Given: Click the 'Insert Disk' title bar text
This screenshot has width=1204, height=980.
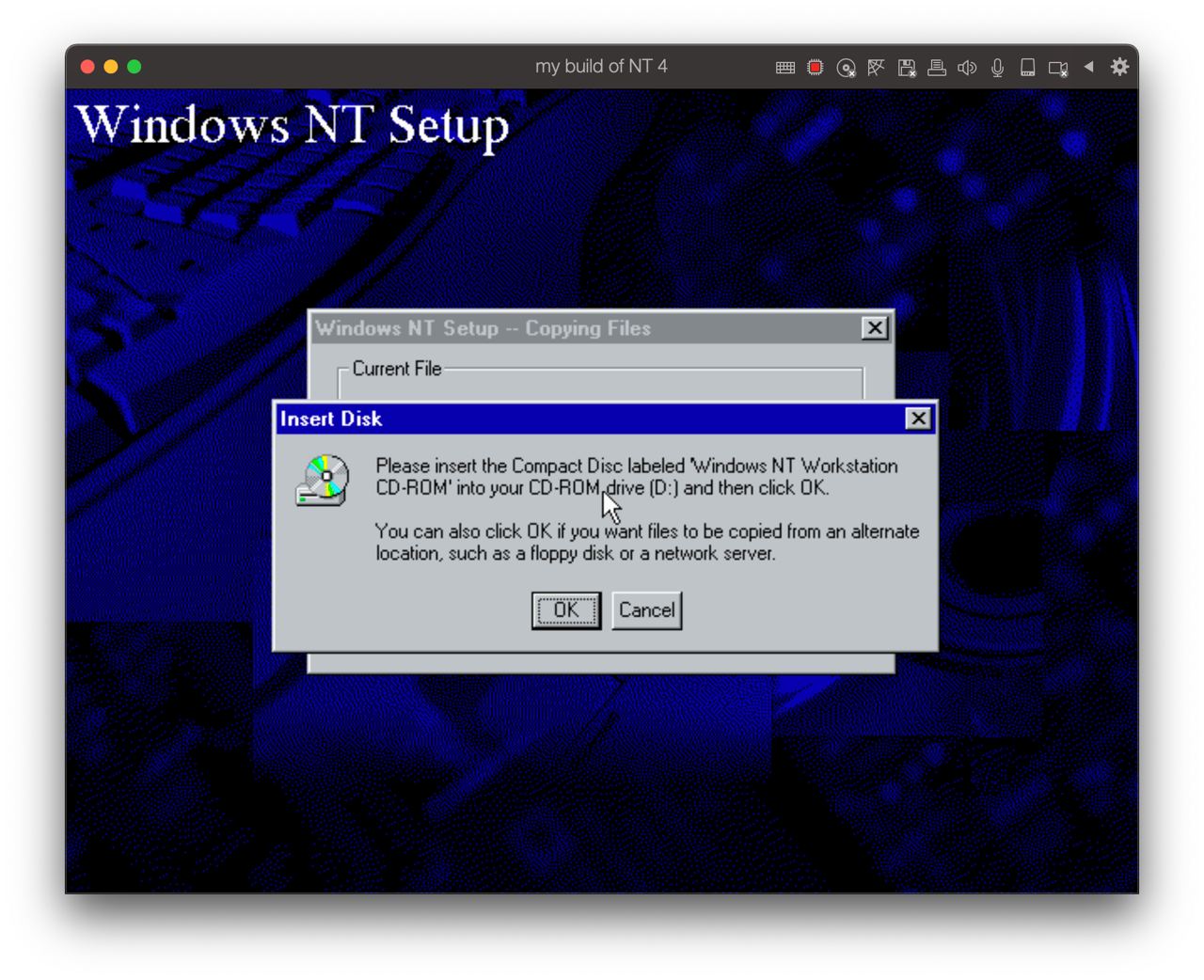Looking at the screenshot, I should (x=331, y=419).
